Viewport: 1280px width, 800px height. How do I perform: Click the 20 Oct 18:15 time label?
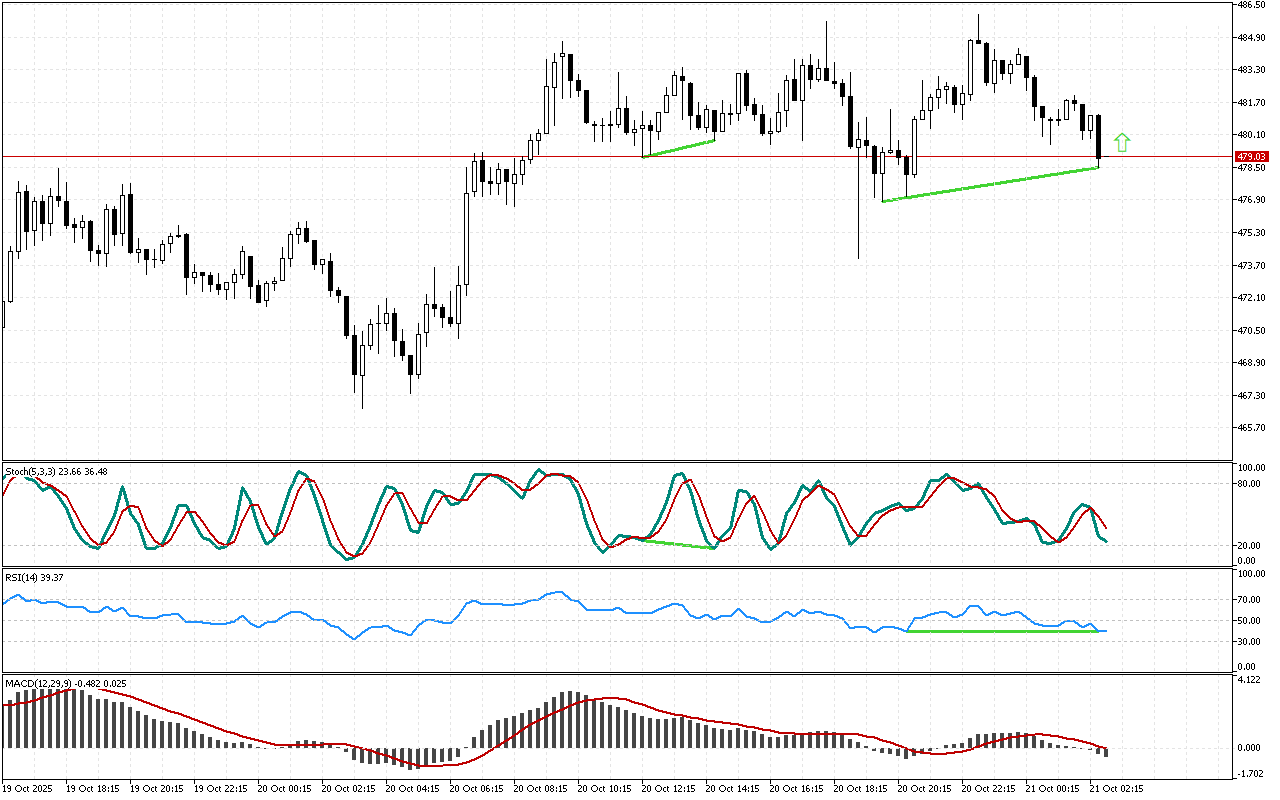click(x=860, y=789)
